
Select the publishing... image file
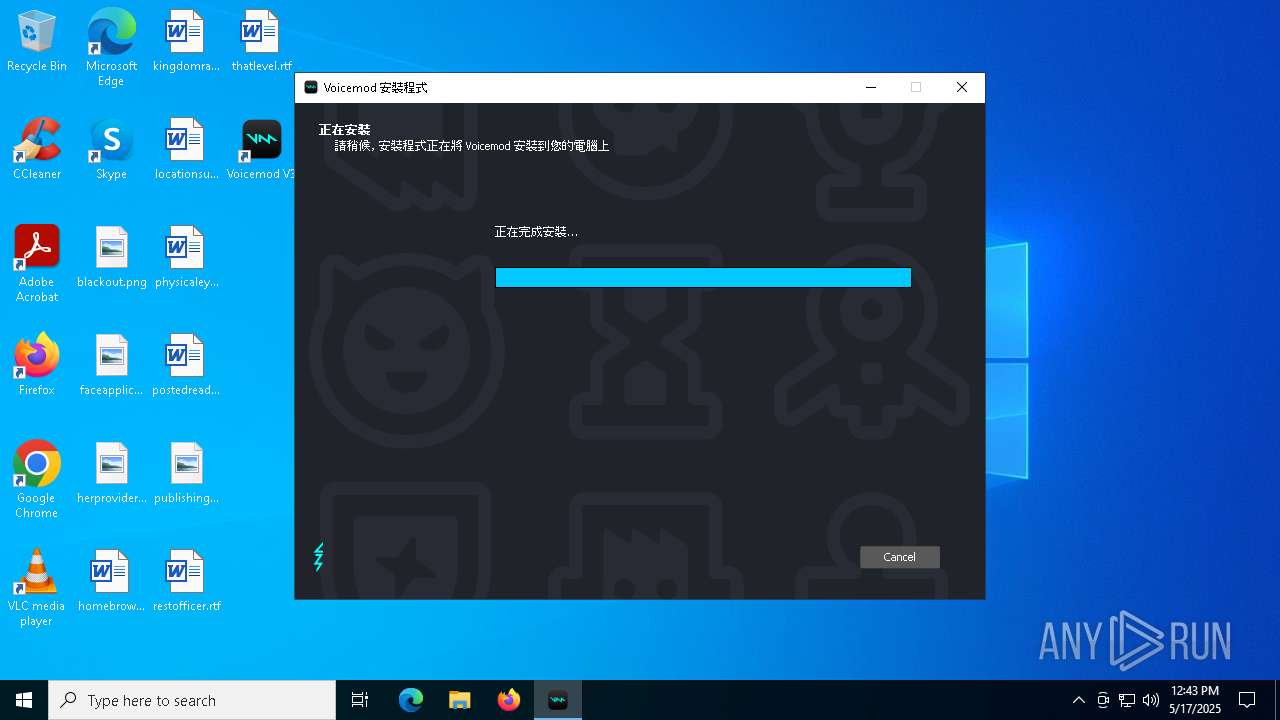click(x=186, y=474)
